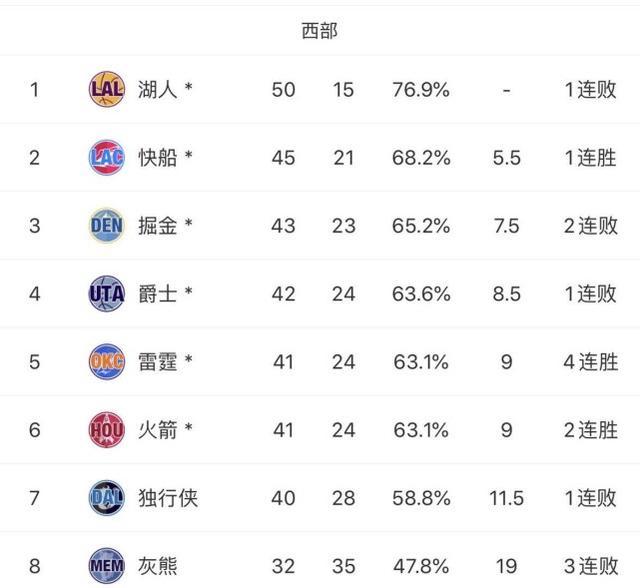This screenshot has width=640, height=588.
Task: Click the Nuggets DEN team logo
Action: pos(106,226)
